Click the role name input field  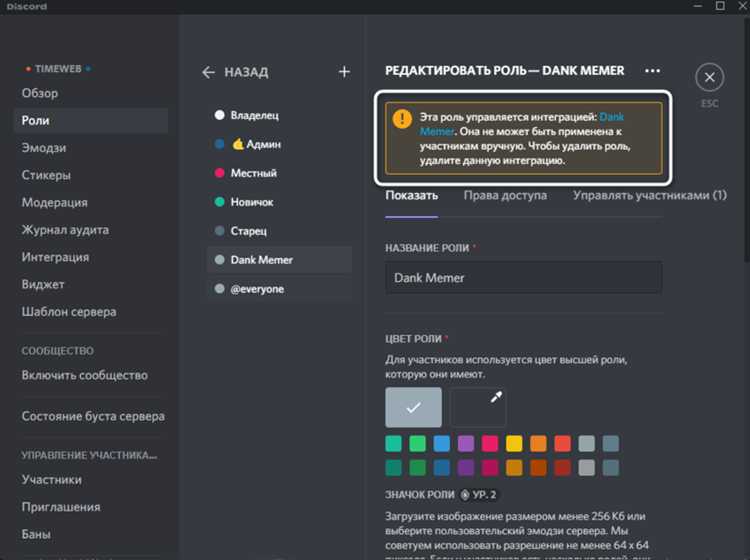tap(524, 278)
